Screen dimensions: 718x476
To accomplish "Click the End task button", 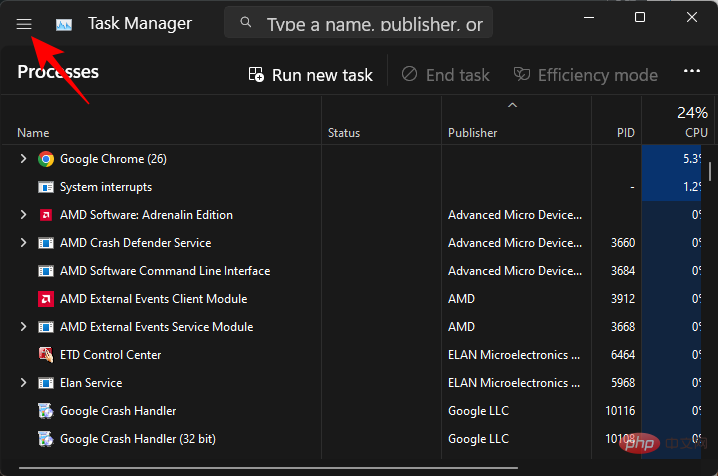I will click(446, 75).
